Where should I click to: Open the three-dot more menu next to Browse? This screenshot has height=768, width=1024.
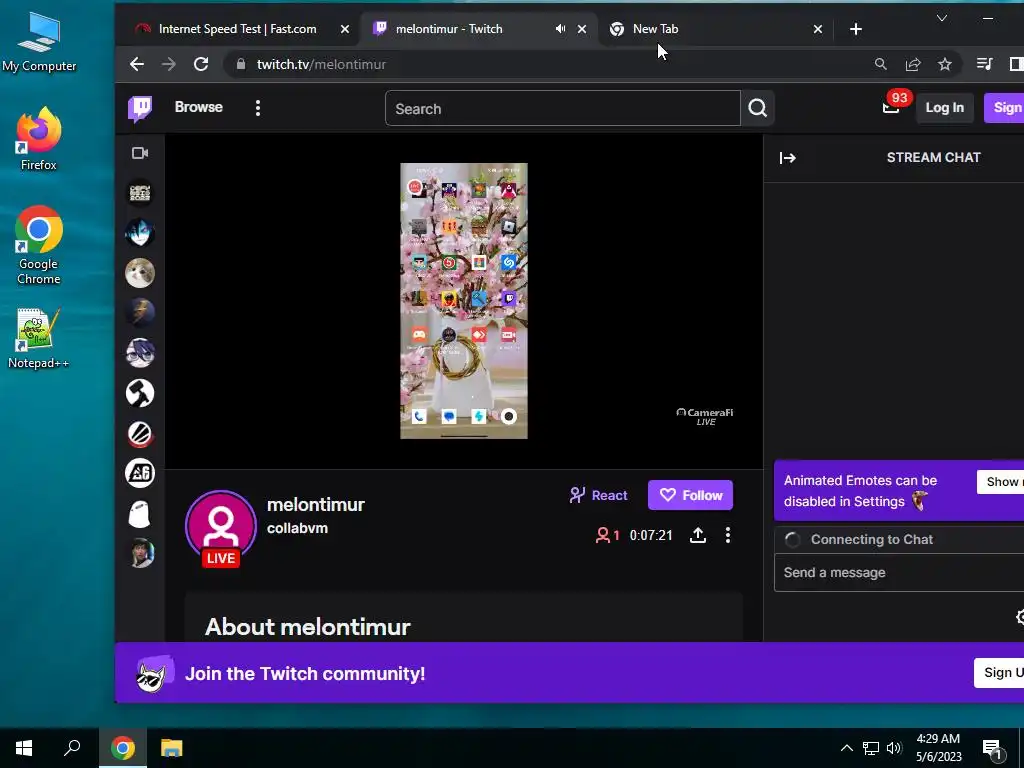pyautogui.click(x=258, y=108)
